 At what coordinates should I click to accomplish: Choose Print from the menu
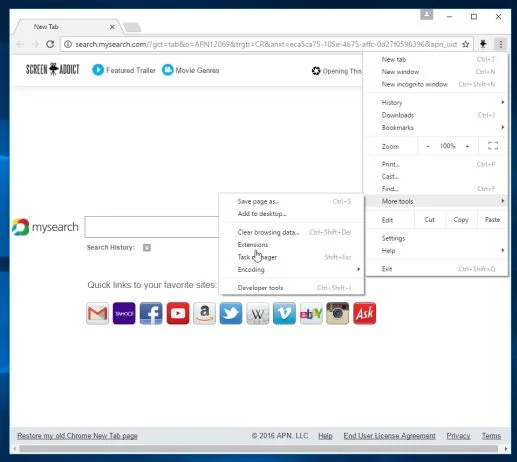pos(436,164)
